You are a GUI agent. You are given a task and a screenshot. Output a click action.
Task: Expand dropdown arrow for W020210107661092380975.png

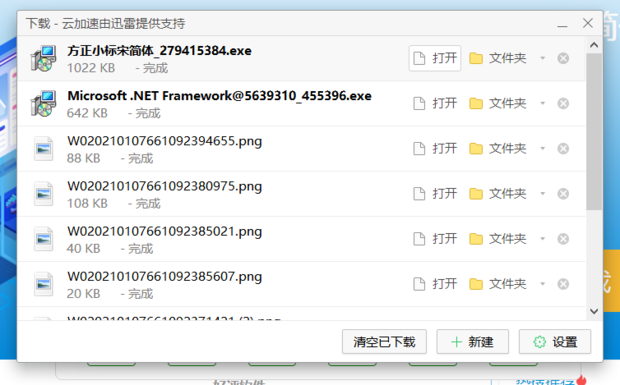click(542, 193)
